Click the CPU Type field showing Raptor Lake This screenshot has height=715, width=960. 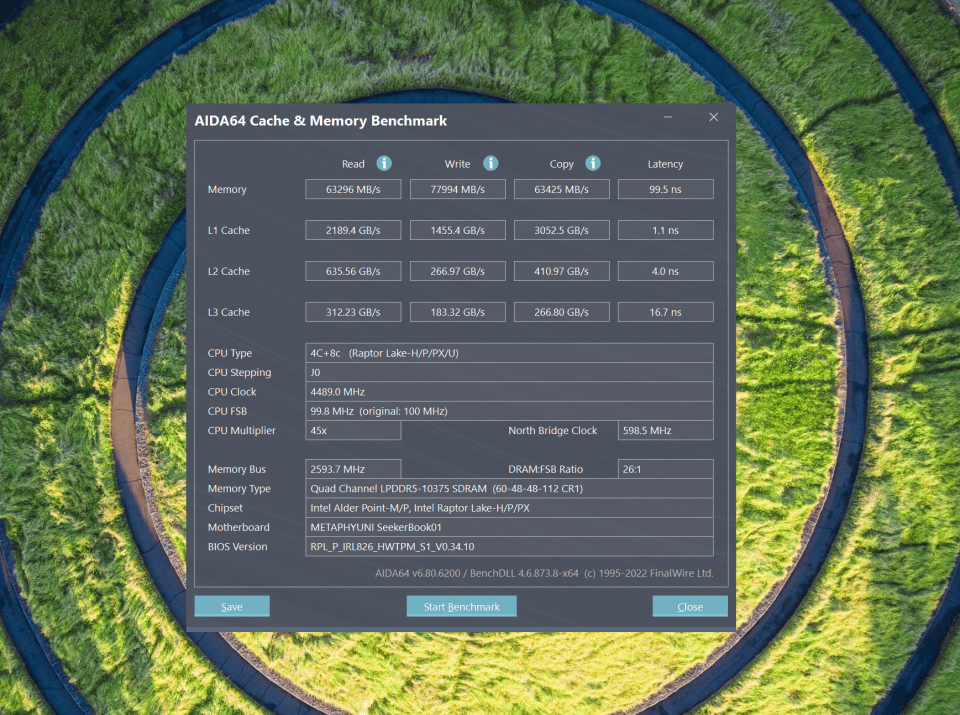tap(509, 353)
